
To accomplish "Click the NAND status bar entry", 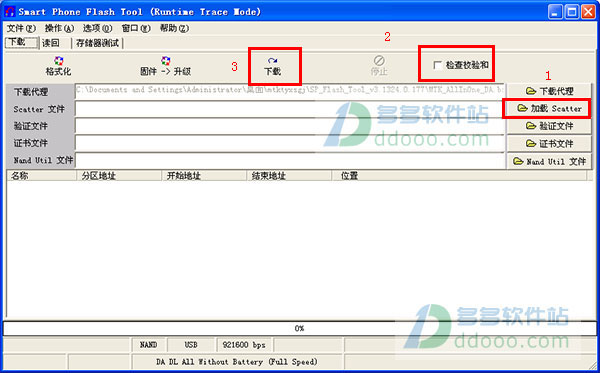I will (x=148, y=345).
